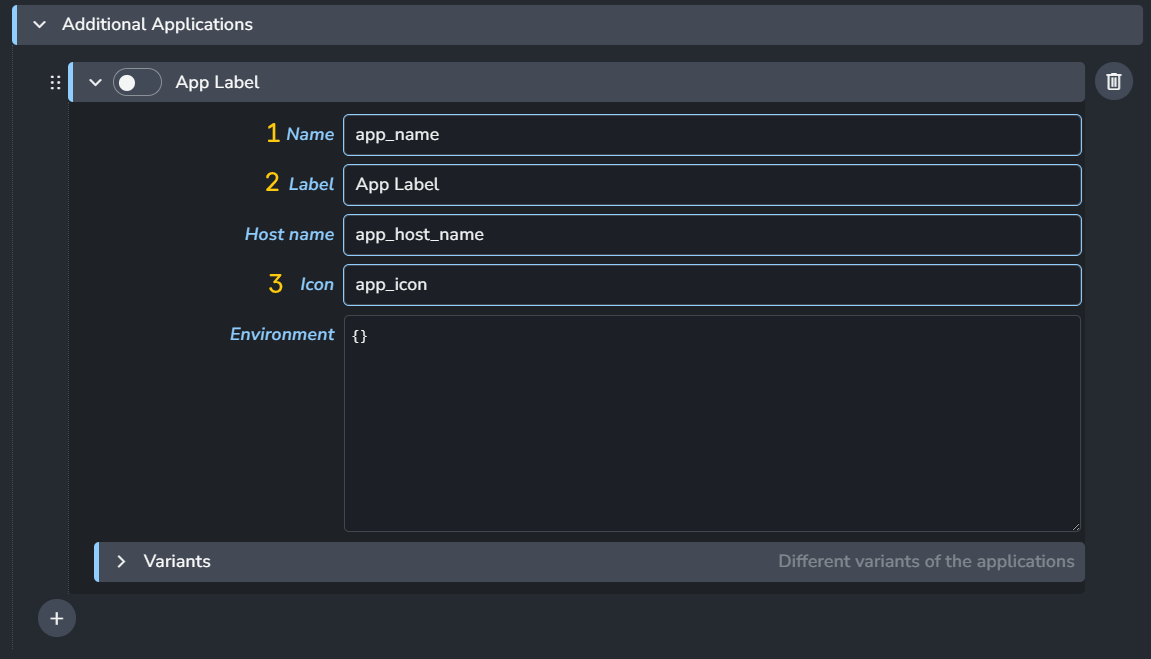Click the App Label header text
Image resolution: width=1151 pixels, height=659 pixels.
click(x=217, y=83)
